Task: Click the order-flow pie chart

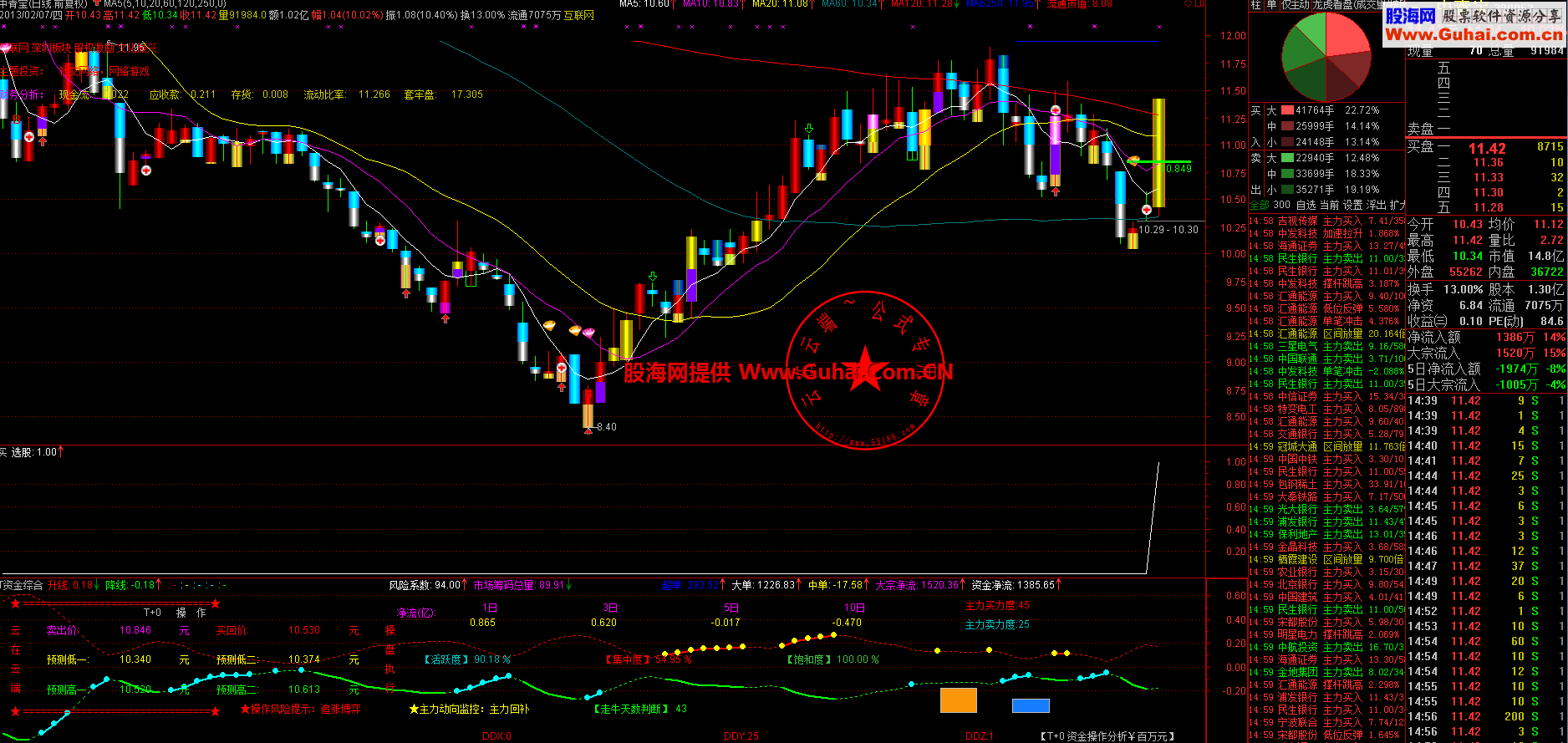Action: click(x=1326, y=57)
